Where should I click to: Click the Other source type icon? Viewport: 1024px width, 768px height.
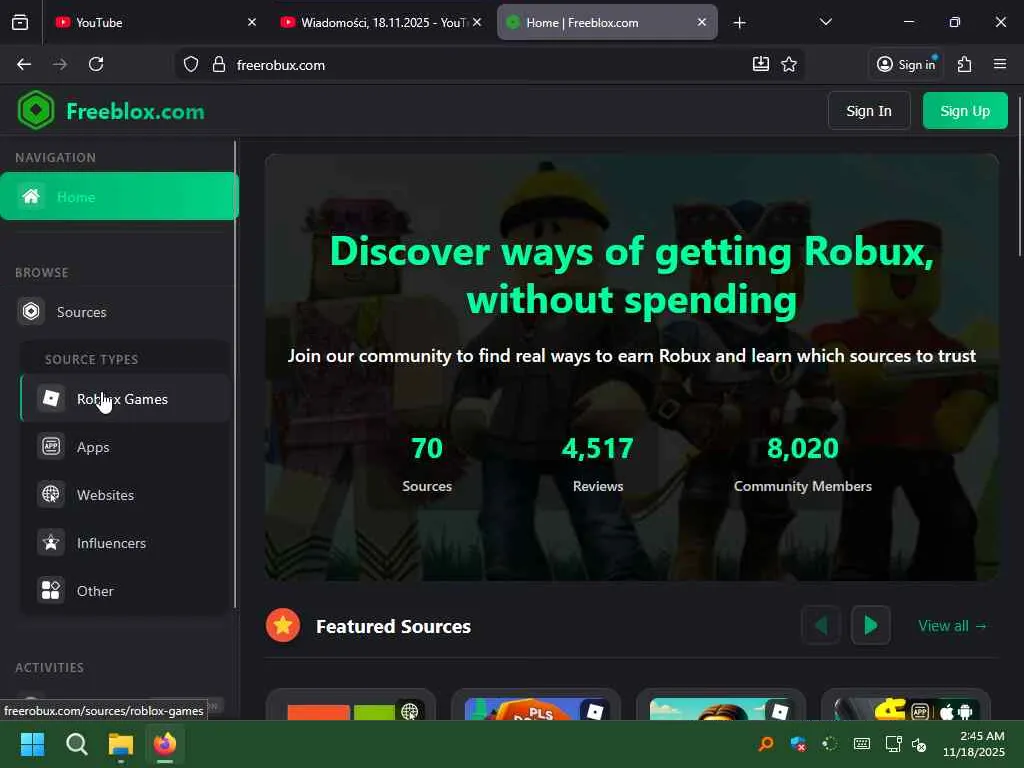click(51, 590)
